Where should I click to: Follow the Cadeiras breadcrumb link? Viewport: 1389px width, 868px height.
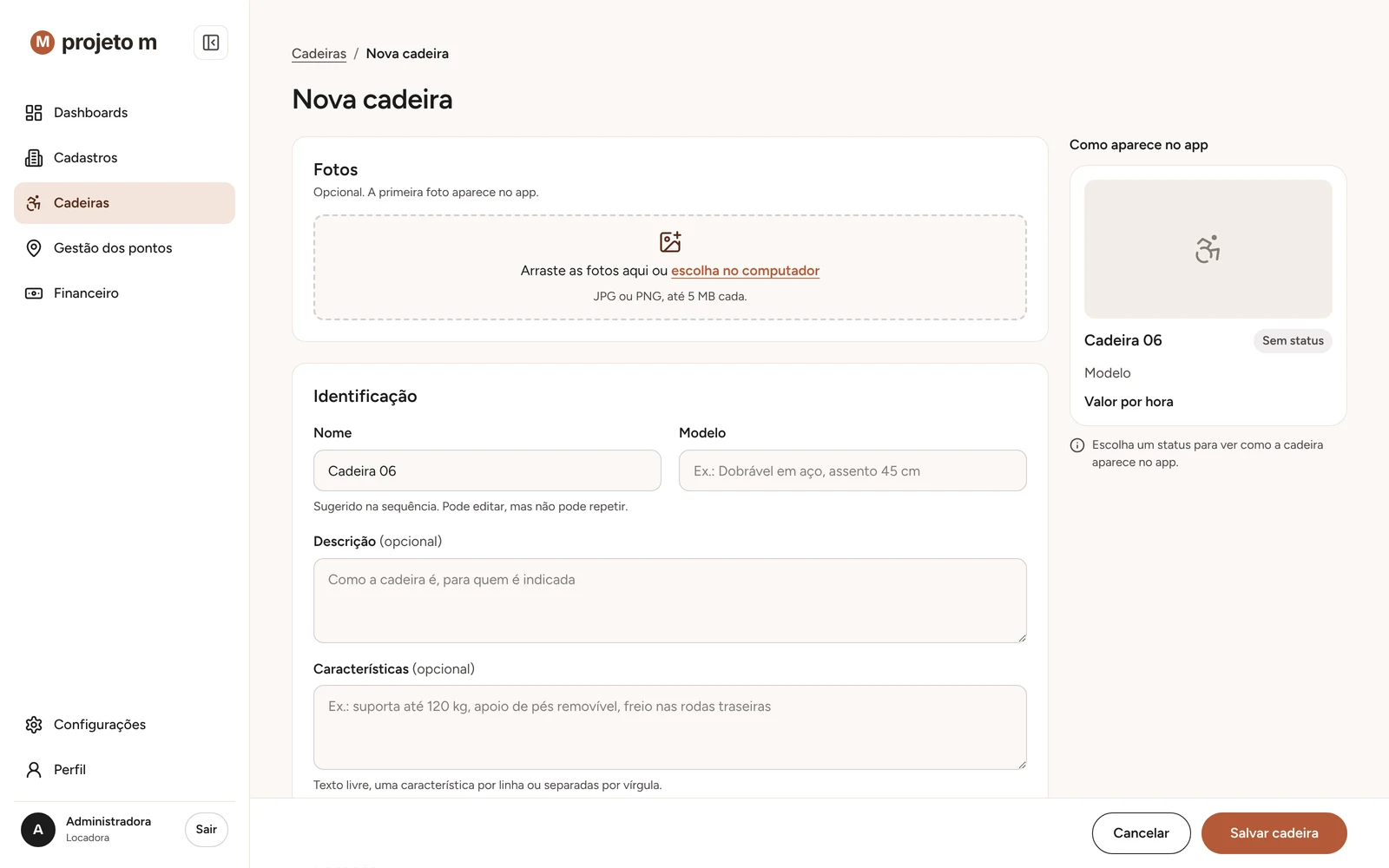319,54
